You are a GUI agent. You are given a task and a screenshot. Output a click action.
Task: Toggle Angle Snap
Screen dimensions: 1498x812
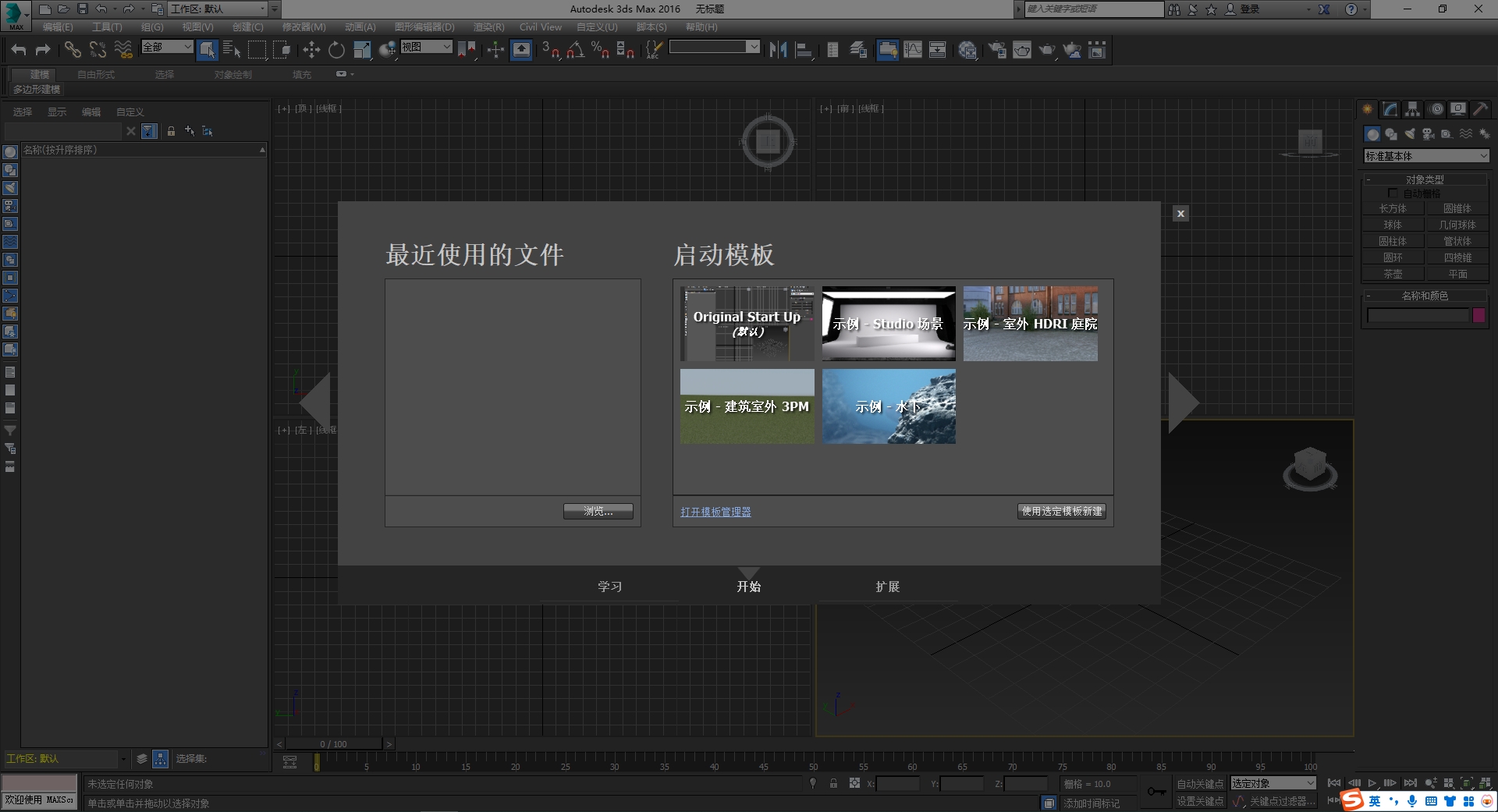[575, 50]
